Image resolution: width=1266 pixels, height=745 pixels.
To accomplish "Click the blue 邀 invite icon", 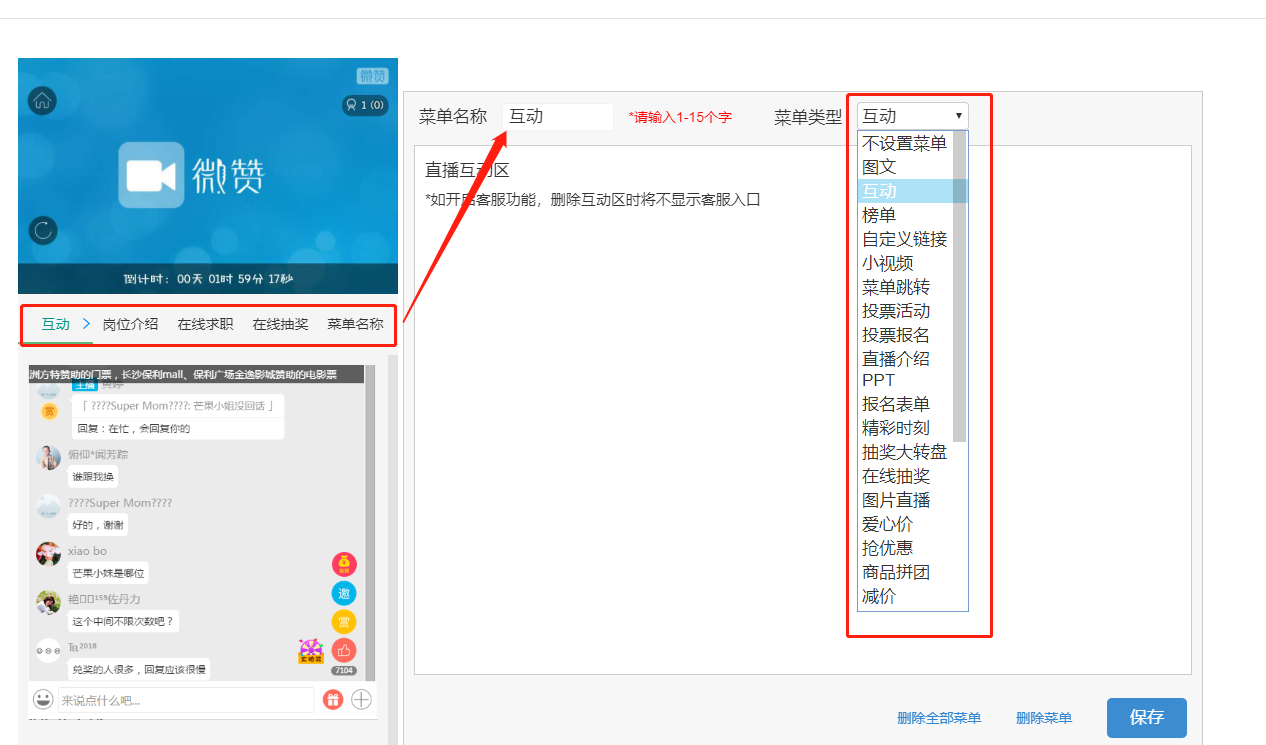I will (x=344, y=593).
